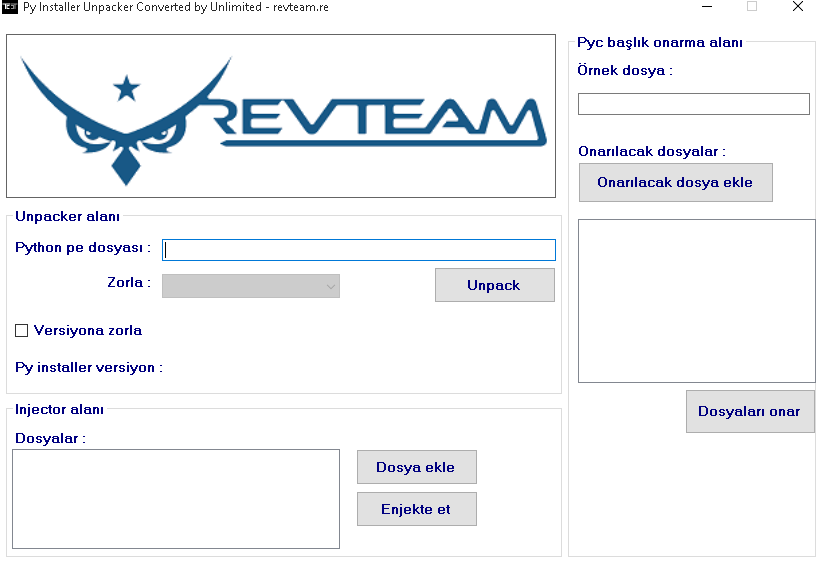The height and width of the screenshot is (574, 816).
Task: Click inside the Onarılacak dosyalar list box
Action: (x=696, y=301)
